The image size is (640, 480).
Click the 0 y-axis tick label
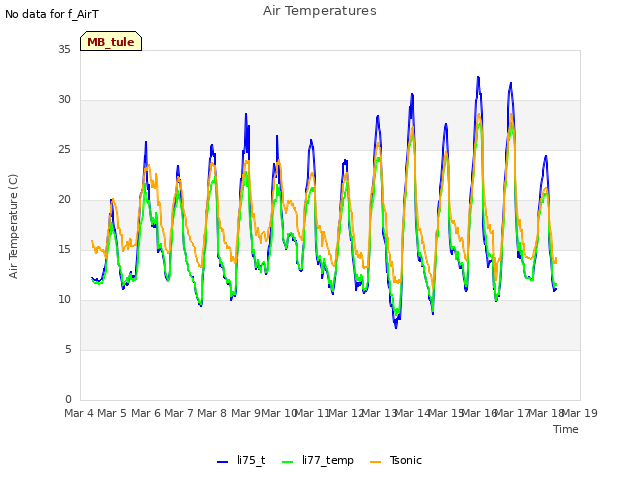click(68, 400)
